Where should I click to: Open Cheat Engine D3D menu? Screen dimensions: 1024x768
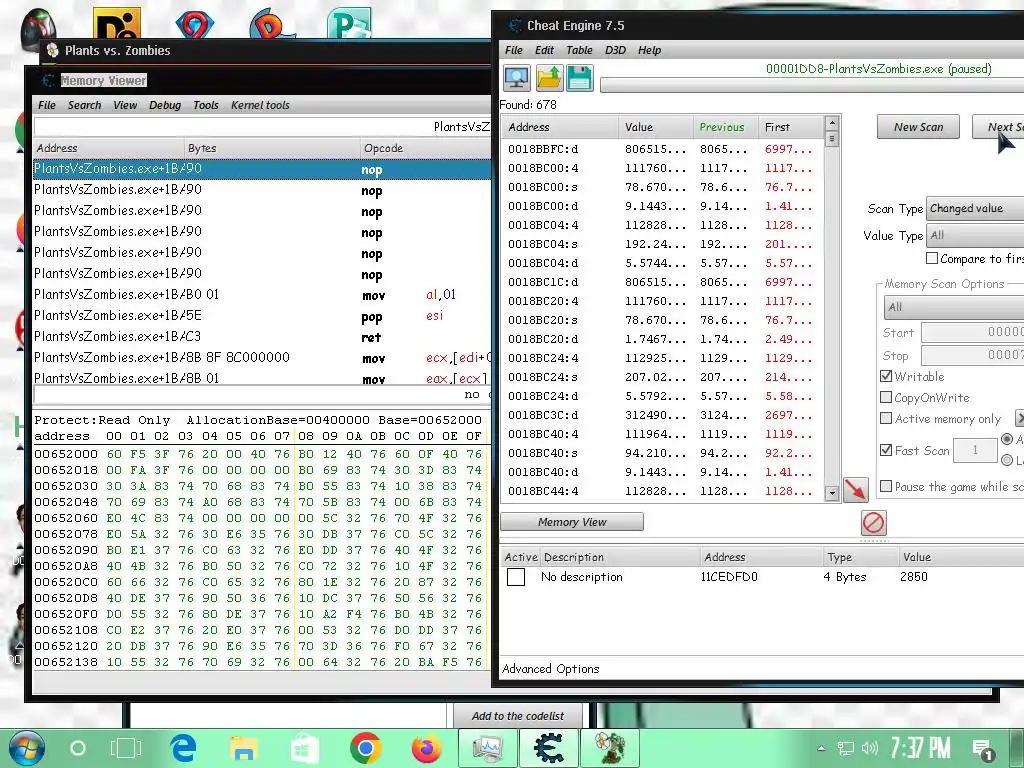pyautogui.click(x=615, y=50)
